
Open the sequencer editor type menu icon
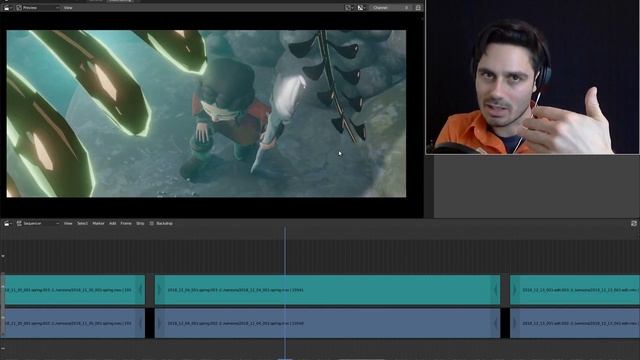coord(7,223)
